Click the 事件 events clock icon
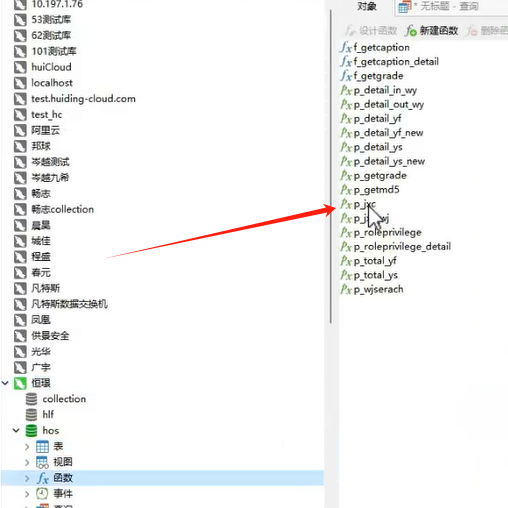 click(42, 493)
